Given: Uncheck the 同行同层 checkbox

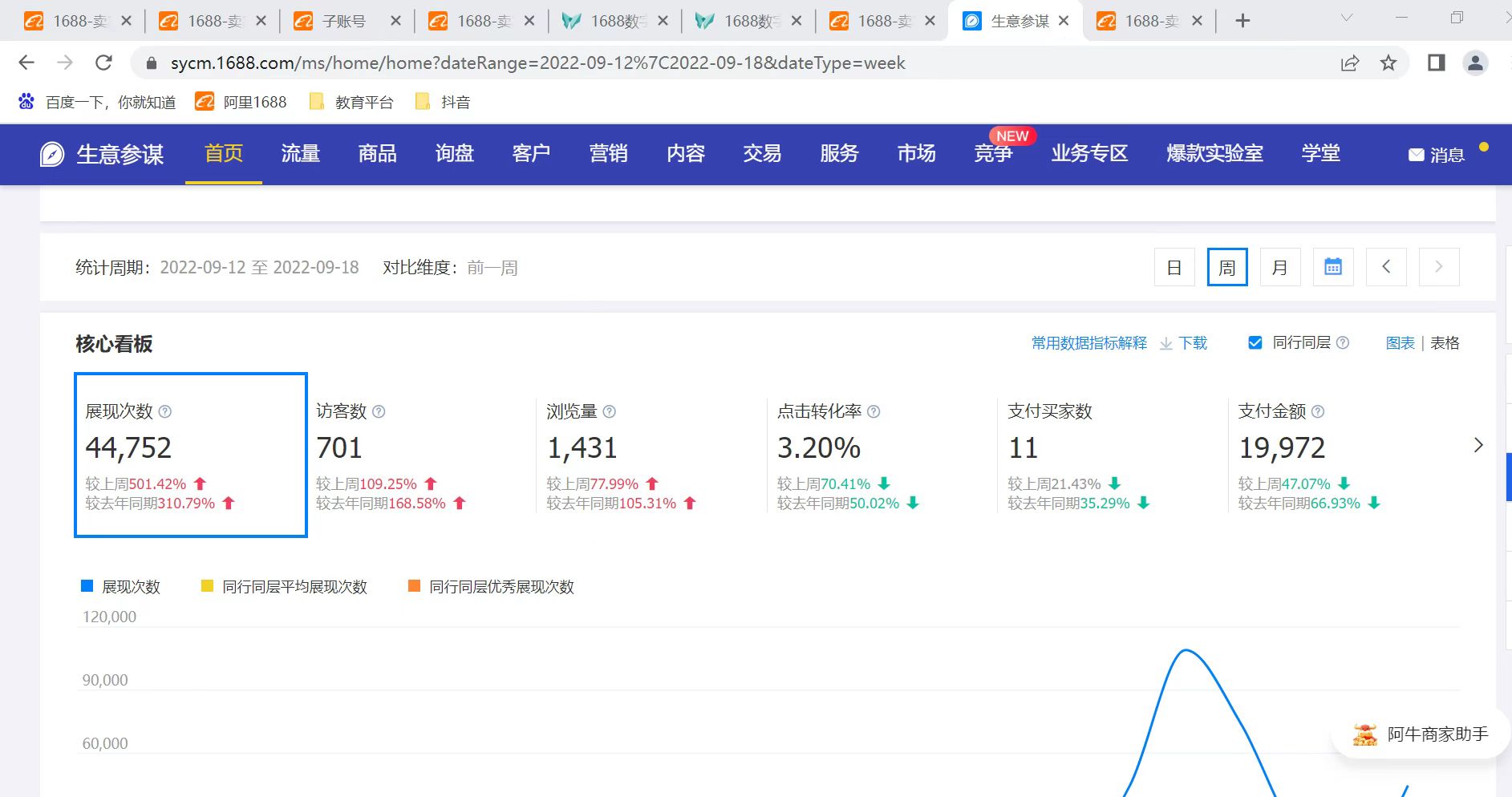Looking at the screenshot, I should [x=1255, y=343].
